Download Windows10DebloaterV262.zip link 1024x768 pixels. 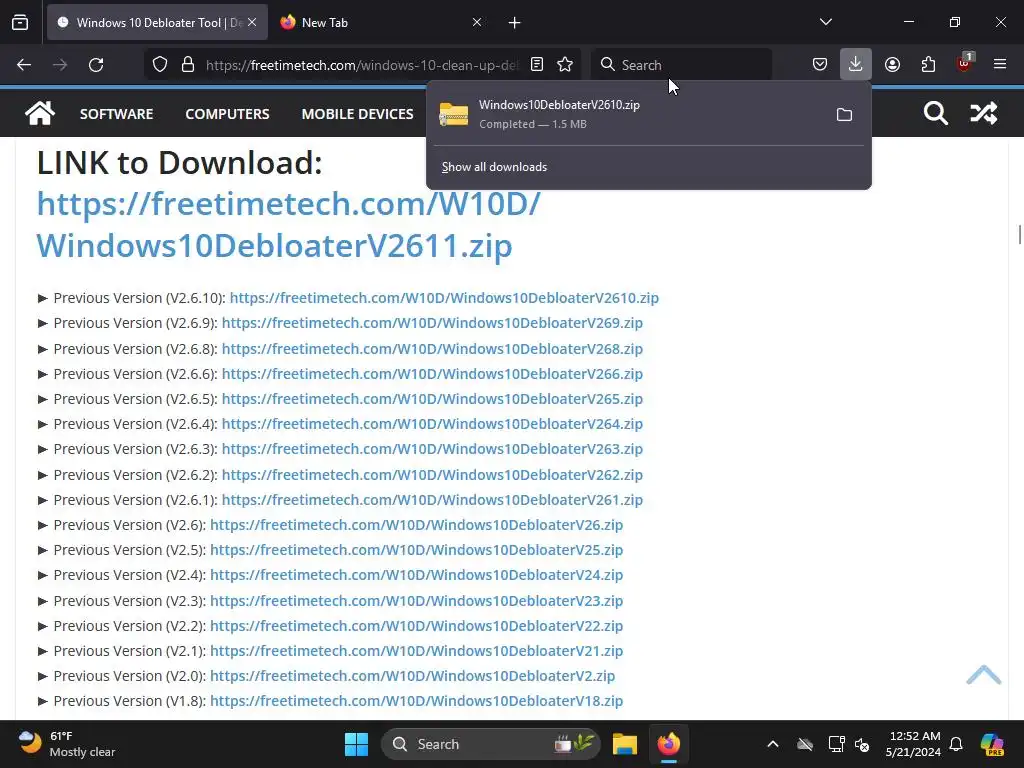tap(432, 475)
